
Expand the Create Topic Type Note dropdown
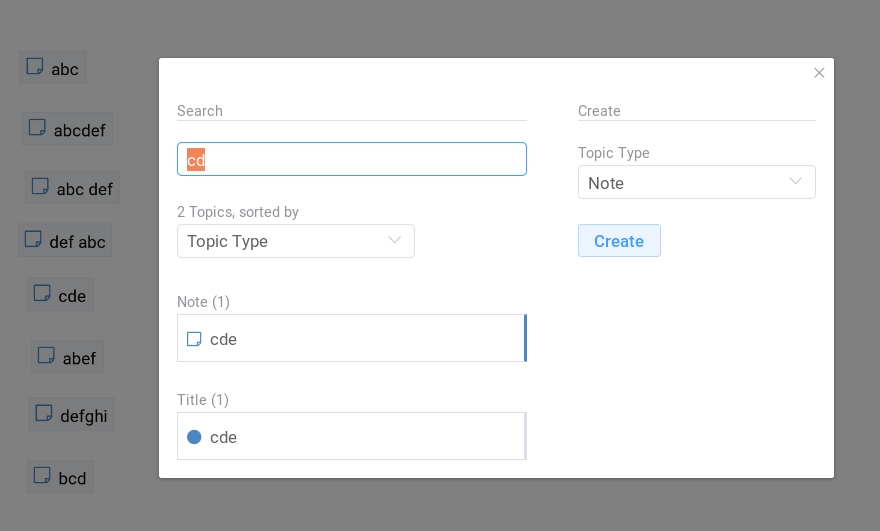pyautogui.click(x=696, y=183)
